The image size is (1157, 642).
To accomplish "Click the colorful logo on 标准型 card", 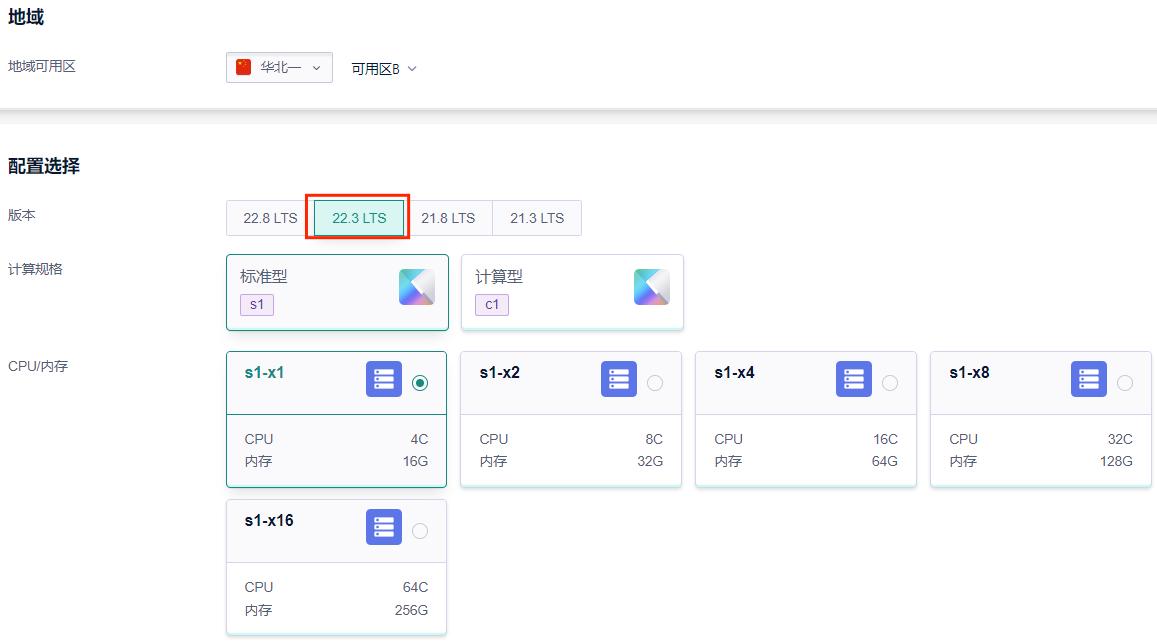I will pos(416,287).
